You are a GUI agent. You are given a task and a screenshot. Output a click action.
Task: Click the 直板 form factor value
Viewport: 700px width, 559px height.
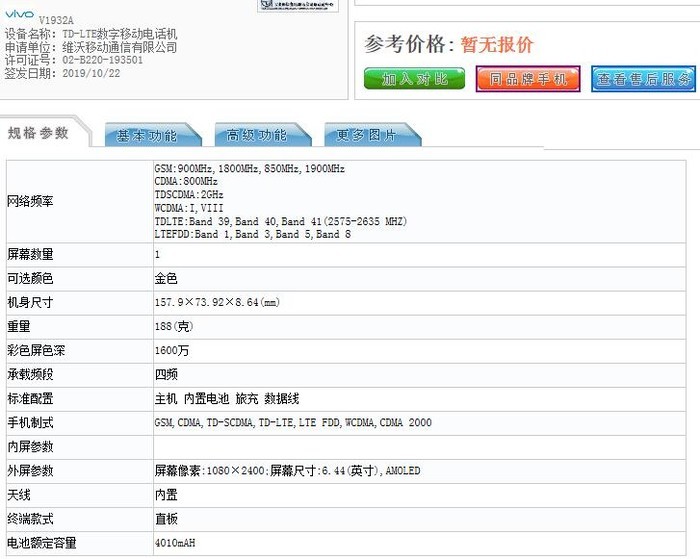[x=166, y=519]
